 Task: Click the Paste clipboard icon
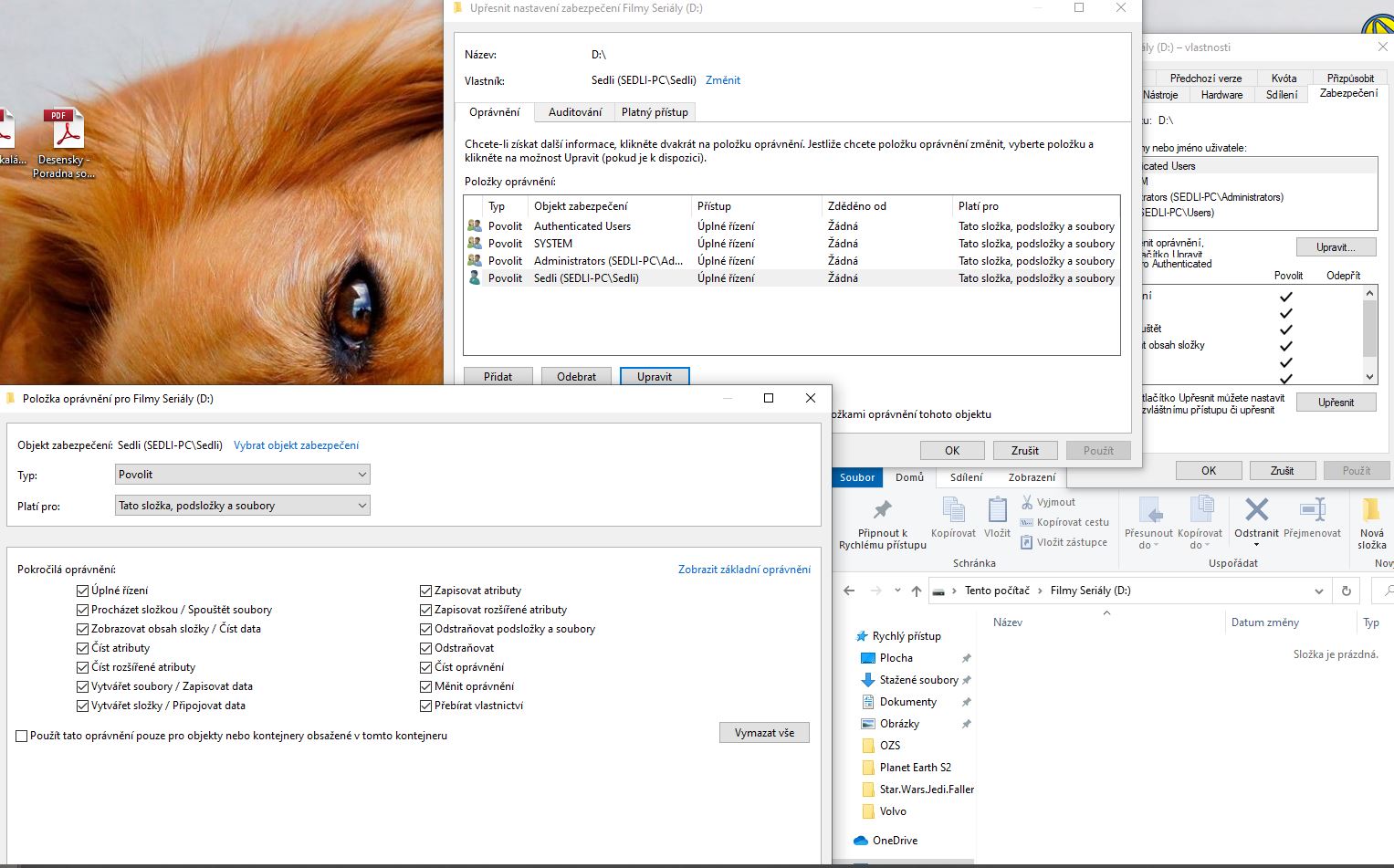(997, 510)
